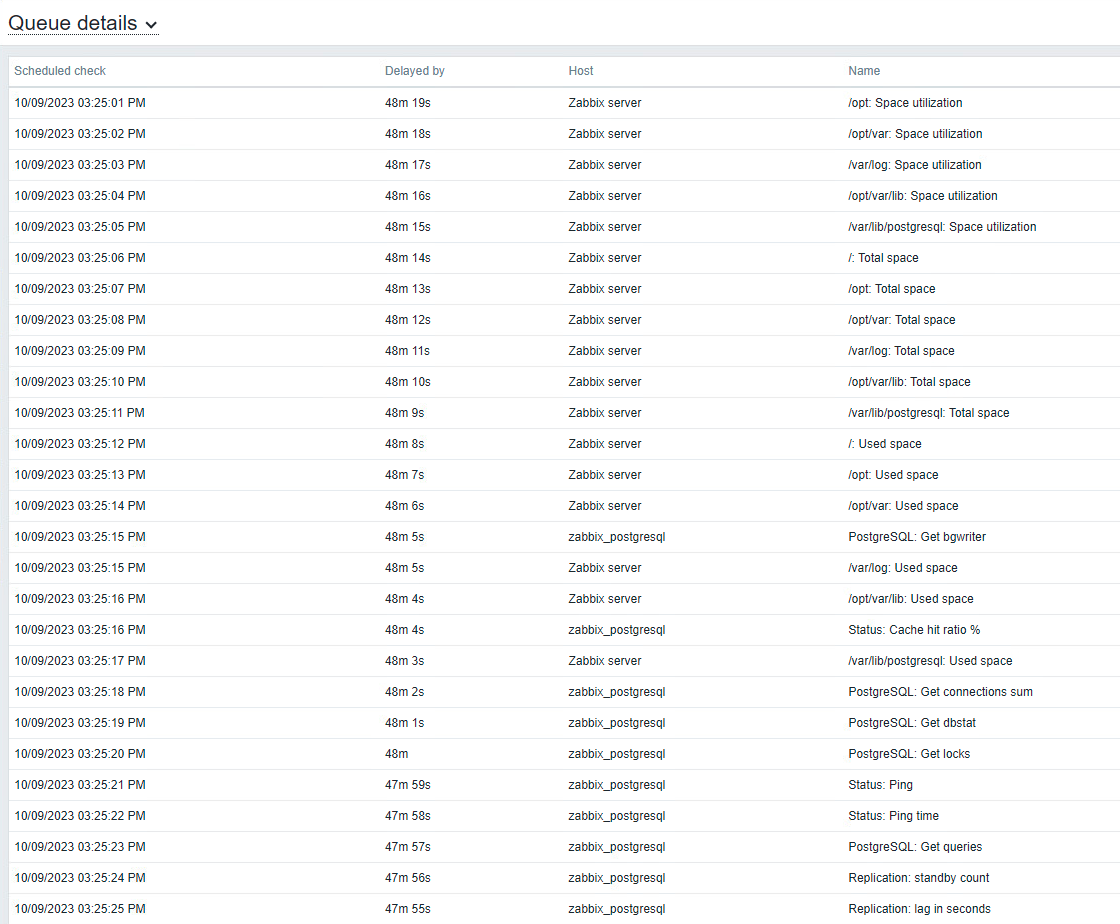
Task: Select item '/var/log: Space utilization'
Action: tap(915, 165)
